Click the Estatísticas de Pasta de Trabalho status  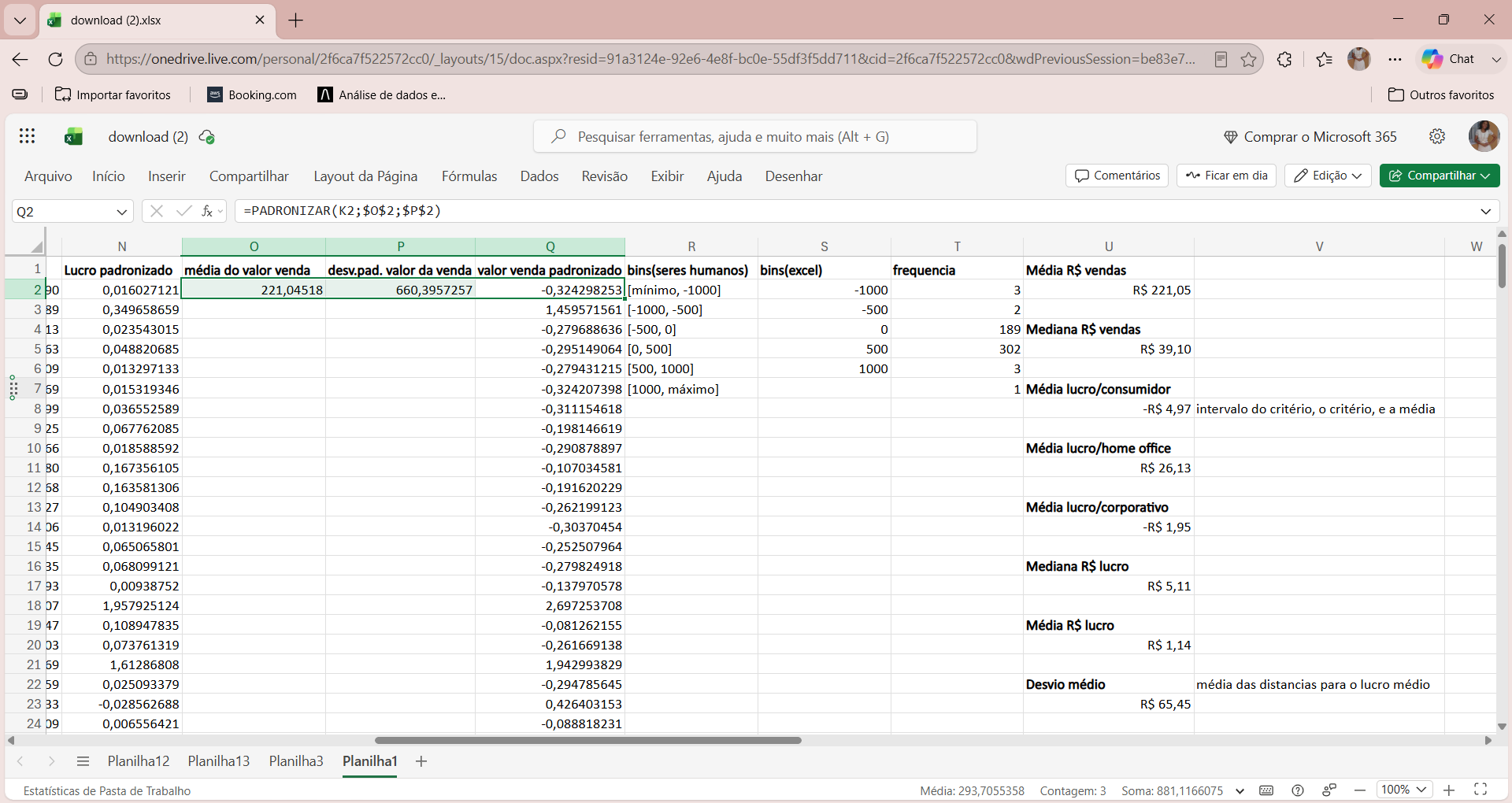[107, 791]
